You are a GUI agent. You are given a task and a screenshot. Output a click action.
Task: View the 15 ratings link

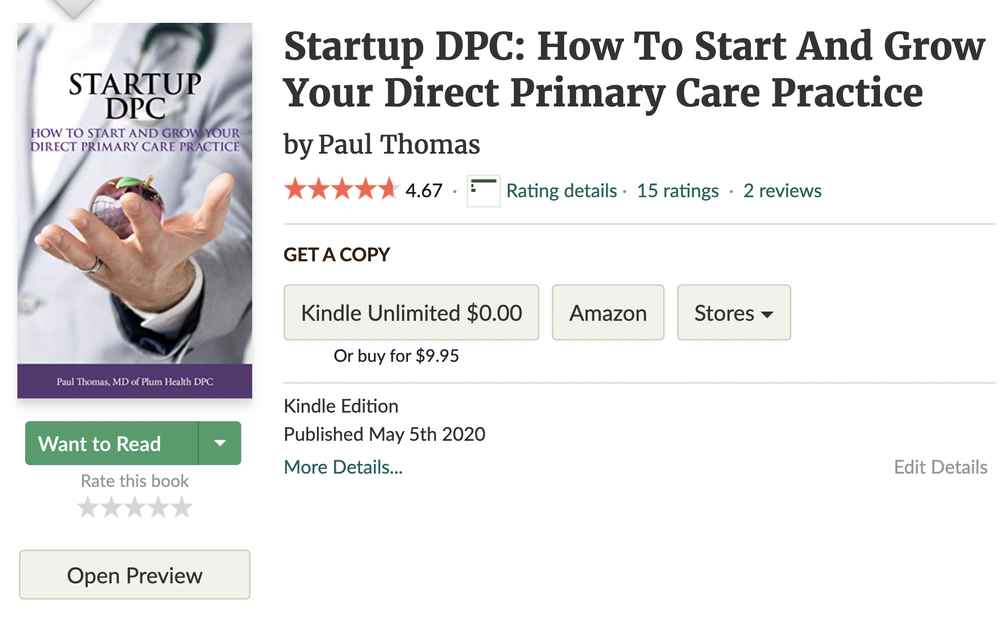(x=677, y=190)
